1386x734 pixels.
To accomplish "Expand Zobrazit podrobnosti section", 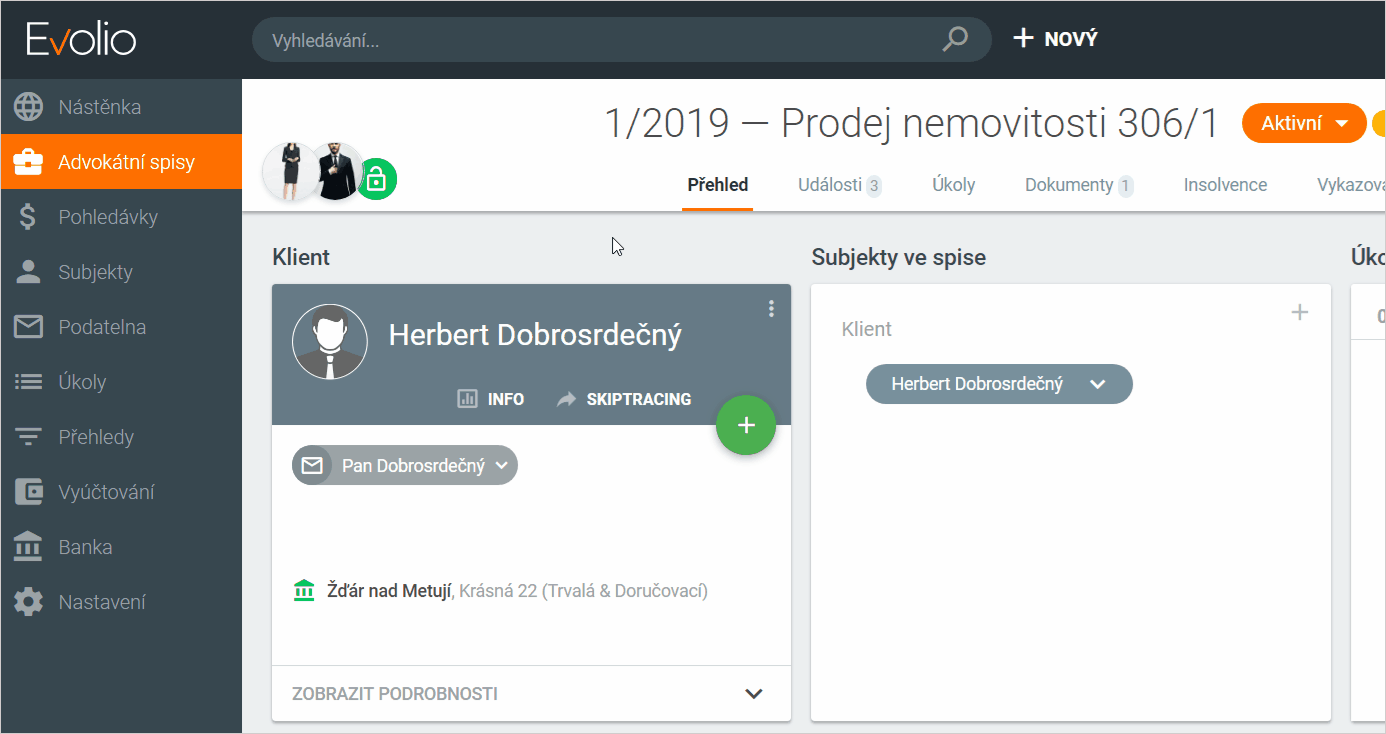I will tap(754, 694).
